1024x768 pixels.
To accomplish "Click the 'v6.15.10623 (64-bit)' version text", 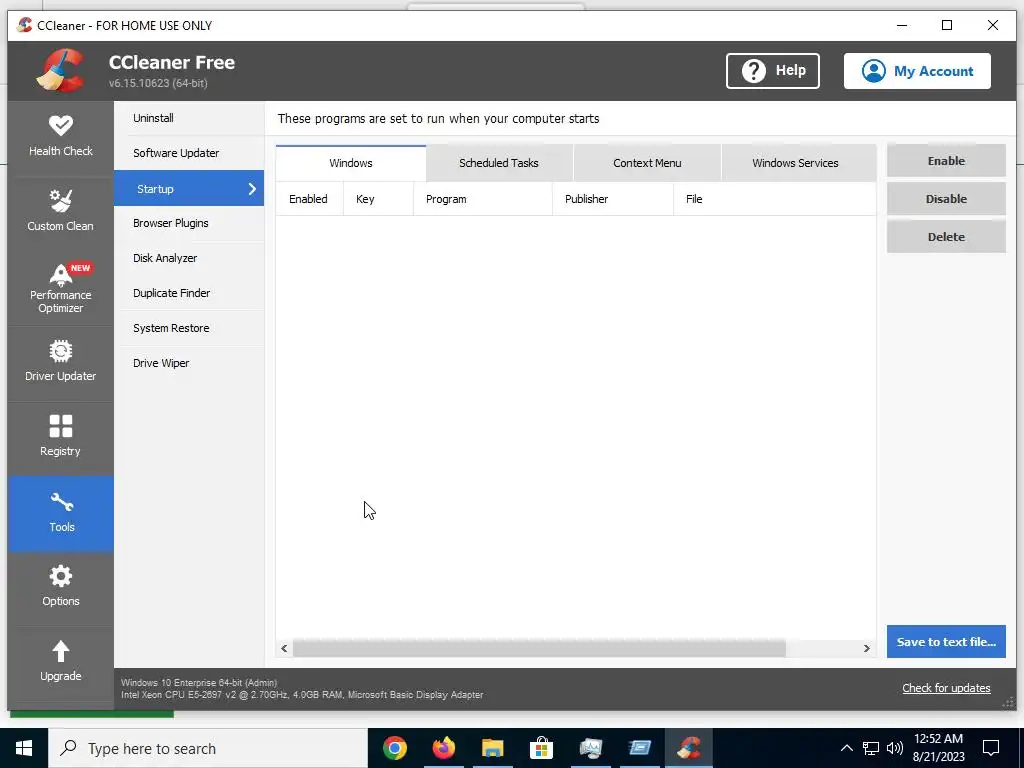I will [158, 84].
